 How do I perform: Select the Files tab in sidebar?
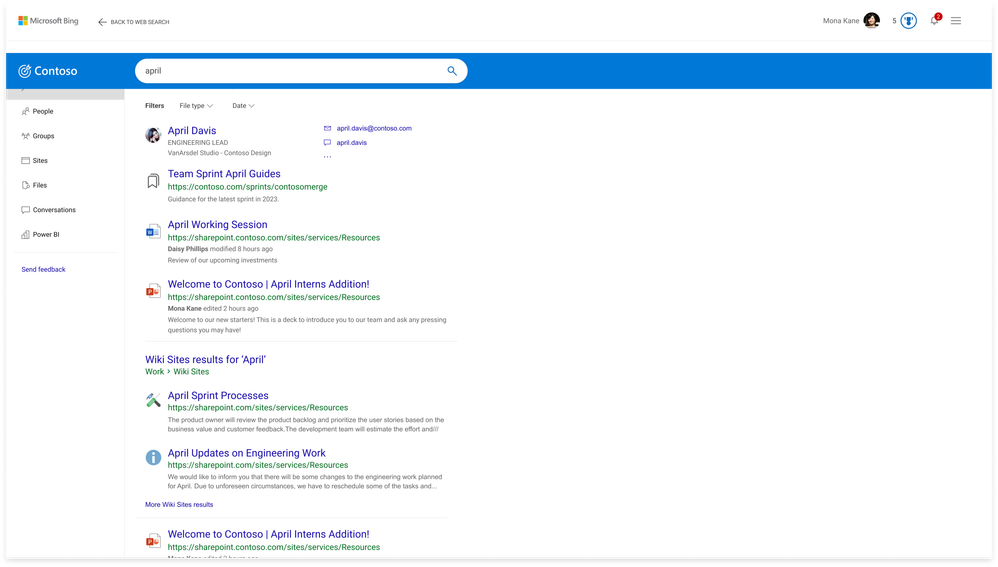click(34, 185)
